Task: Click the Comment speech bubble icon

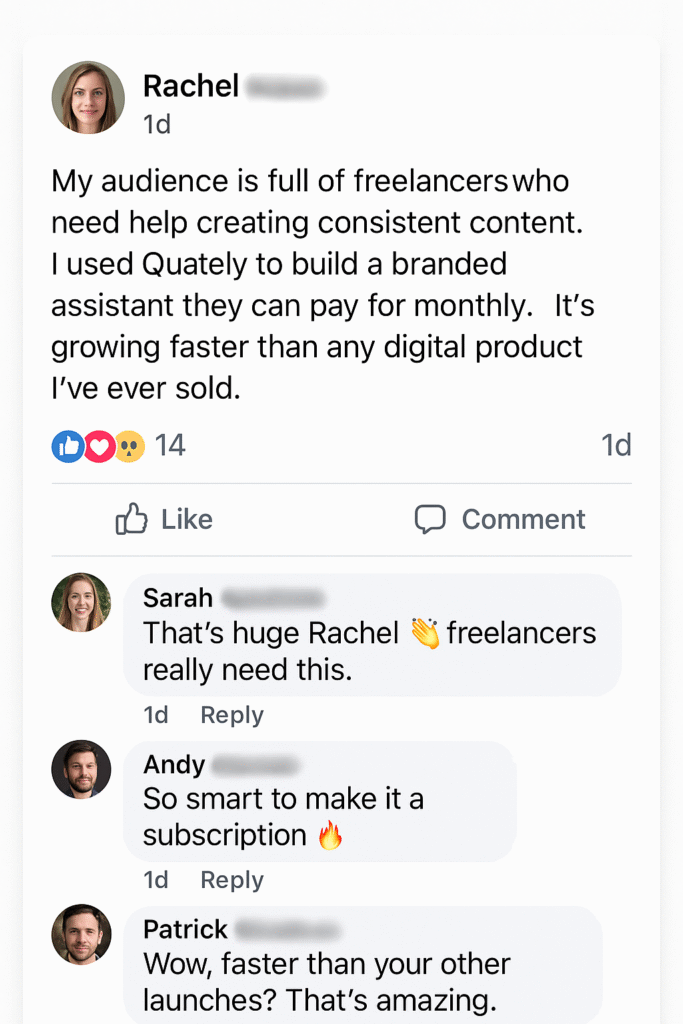Action: pos(430,519)
